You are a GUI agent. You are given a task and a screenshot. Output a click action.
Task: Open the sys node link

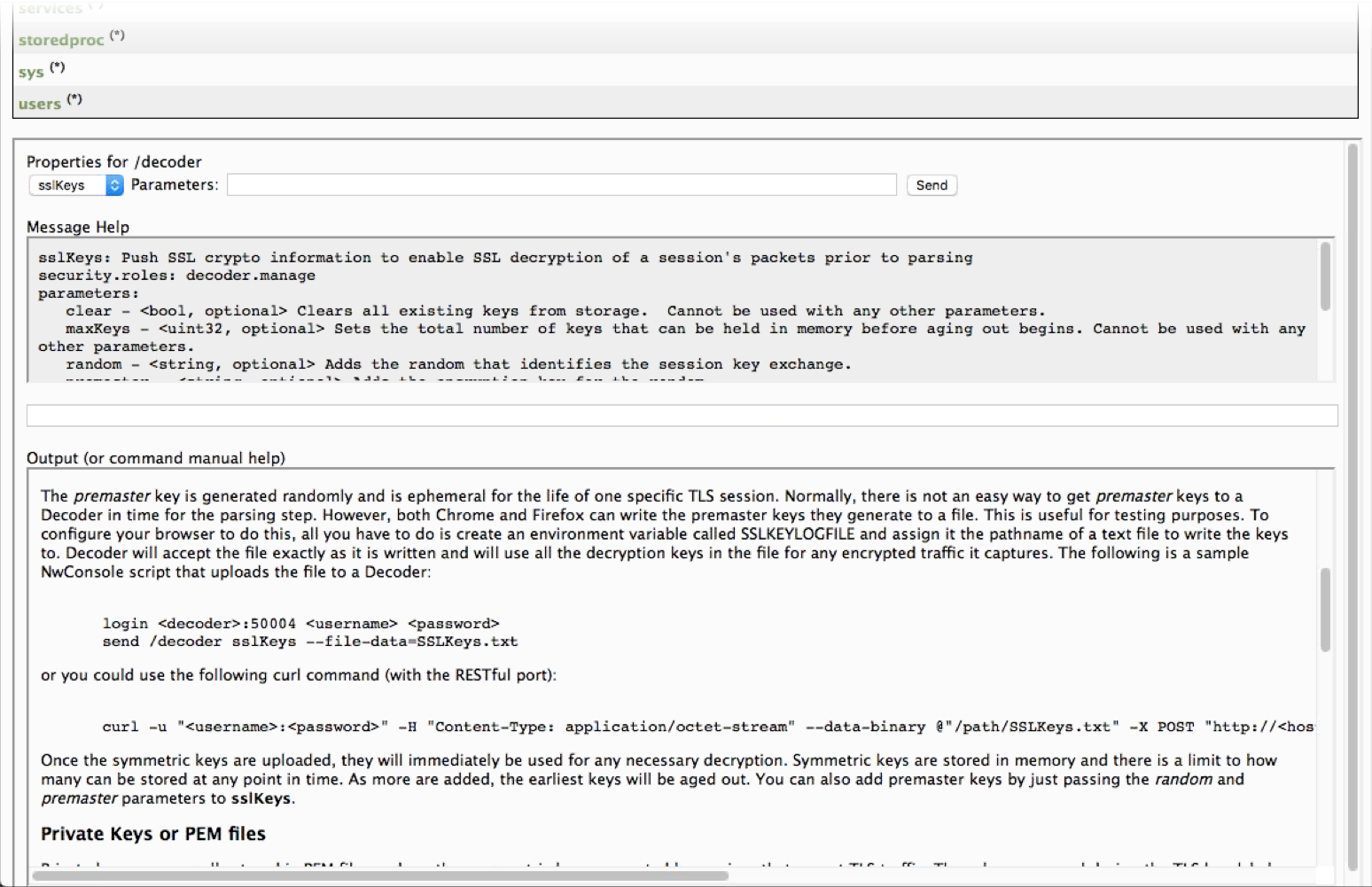pyautogui.click(x=31, y=73)
